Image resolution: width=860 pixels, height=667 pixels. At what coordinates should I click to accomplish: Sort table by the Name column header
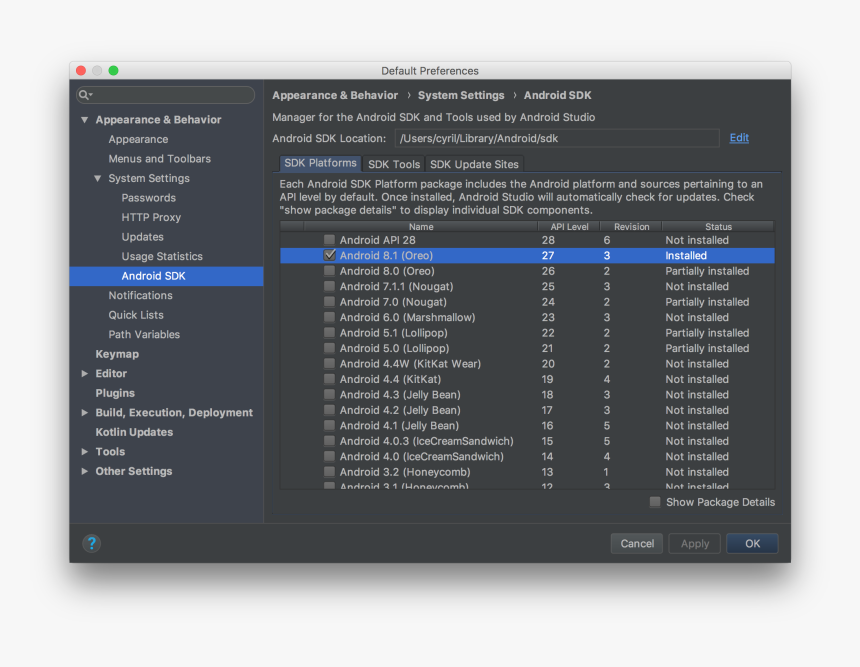[x=421, y=227]
